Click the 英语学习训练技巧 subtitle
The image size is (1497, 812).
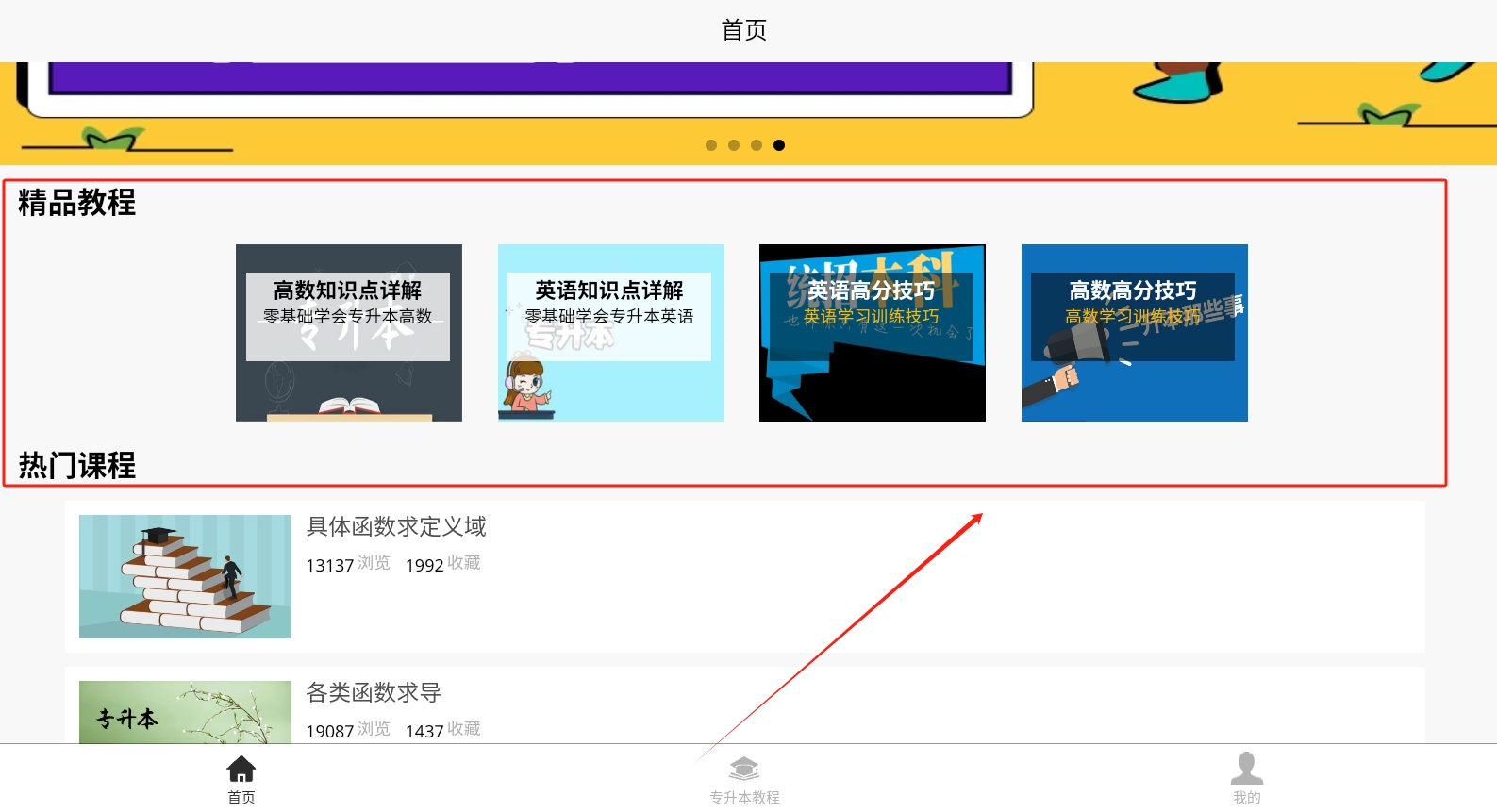tap(872, 317)
